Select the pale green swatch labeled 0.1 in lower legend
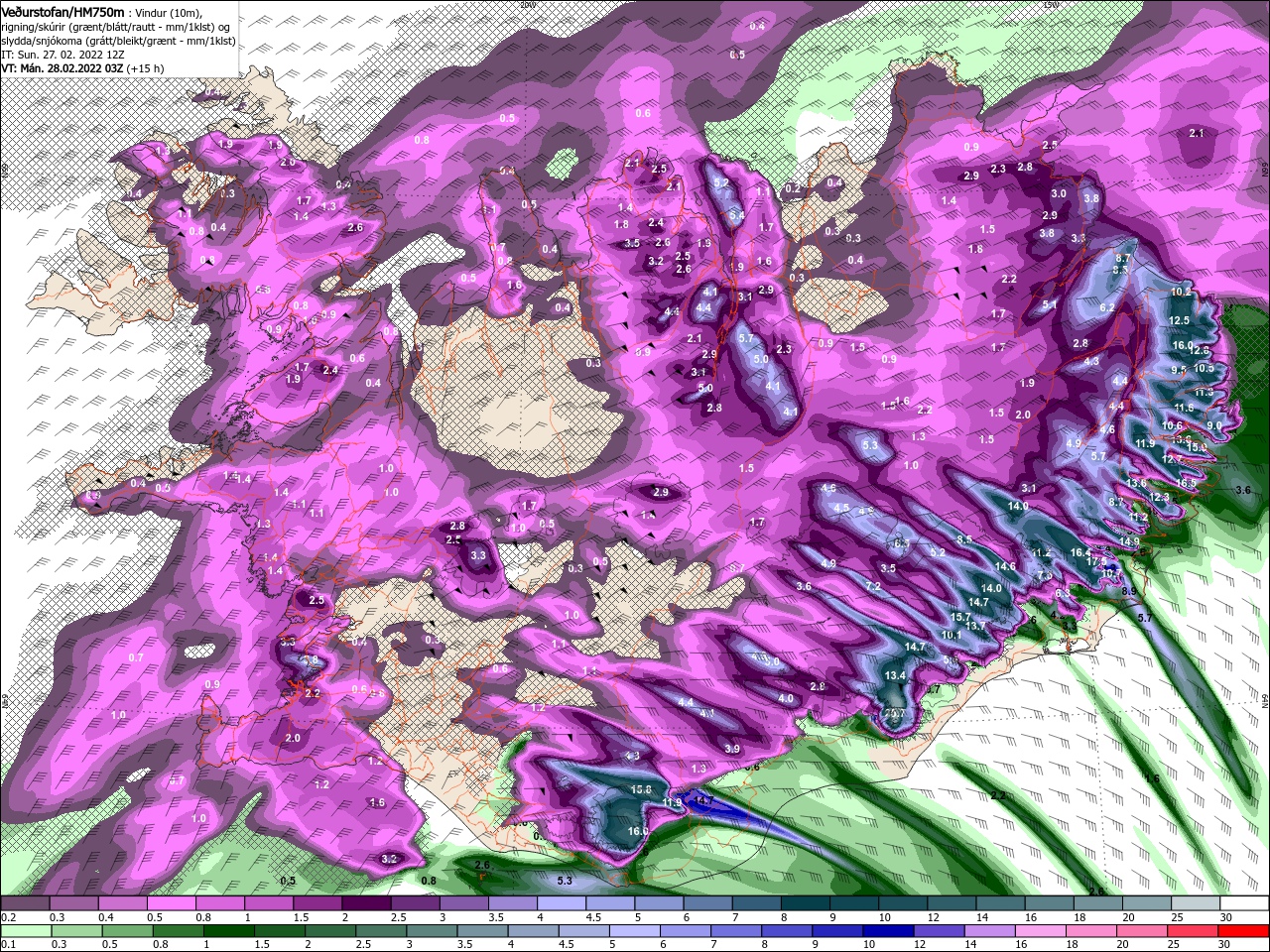1270x952 pixels. [24, 930]
